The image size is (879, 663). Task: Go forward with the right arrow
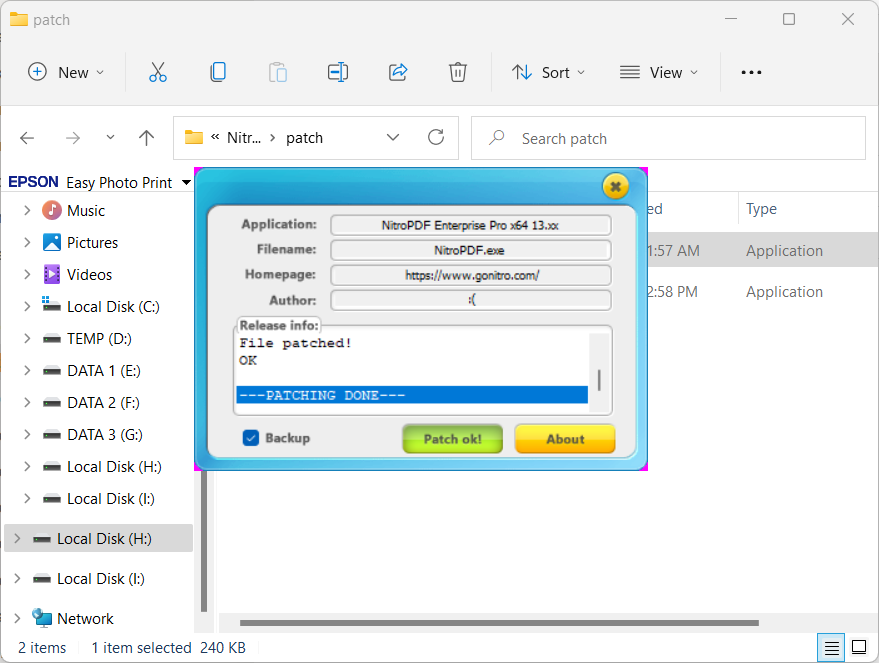point(73,138)
